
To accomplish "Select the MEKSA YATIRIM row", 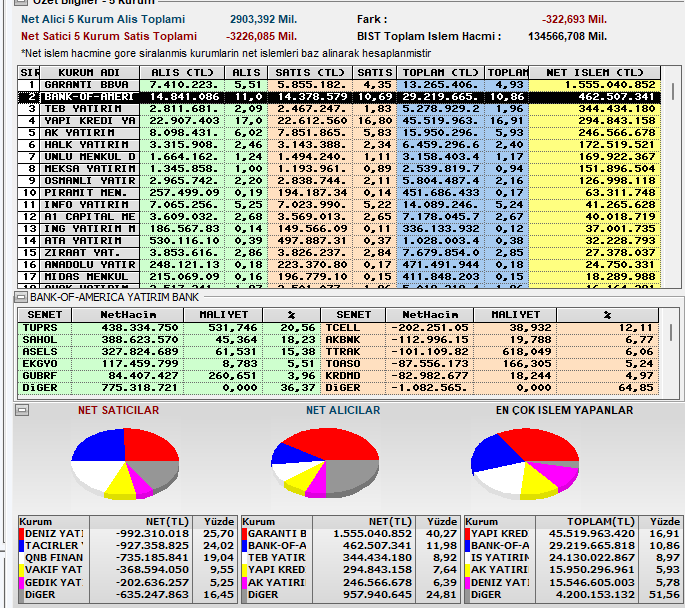I will click(339, 169).
